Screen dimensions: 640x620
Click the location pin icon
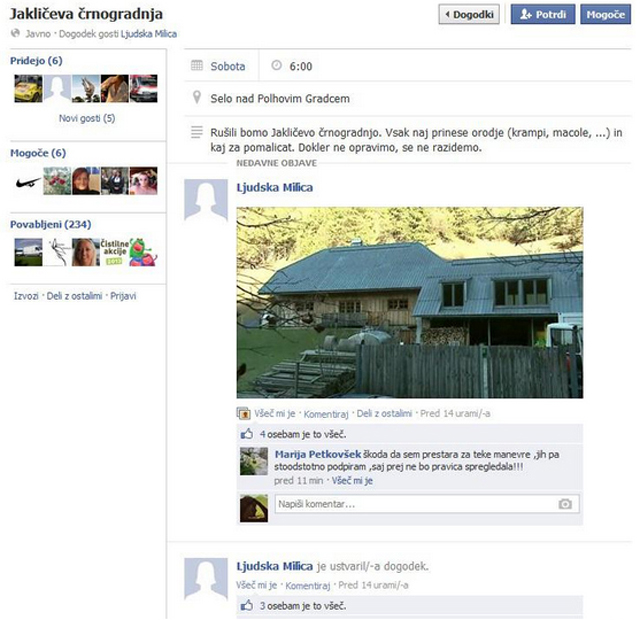click(197, 98)
